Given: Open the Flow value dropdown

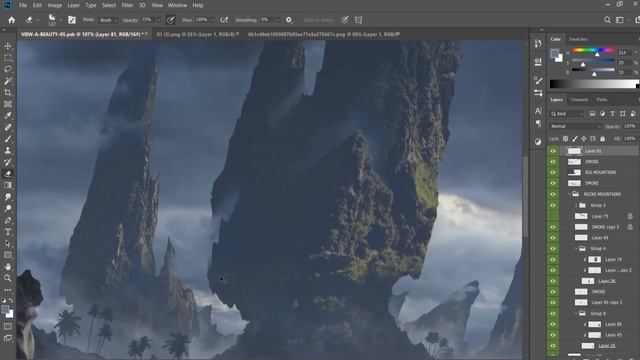Looking at the screenshot, I should 212,20.
